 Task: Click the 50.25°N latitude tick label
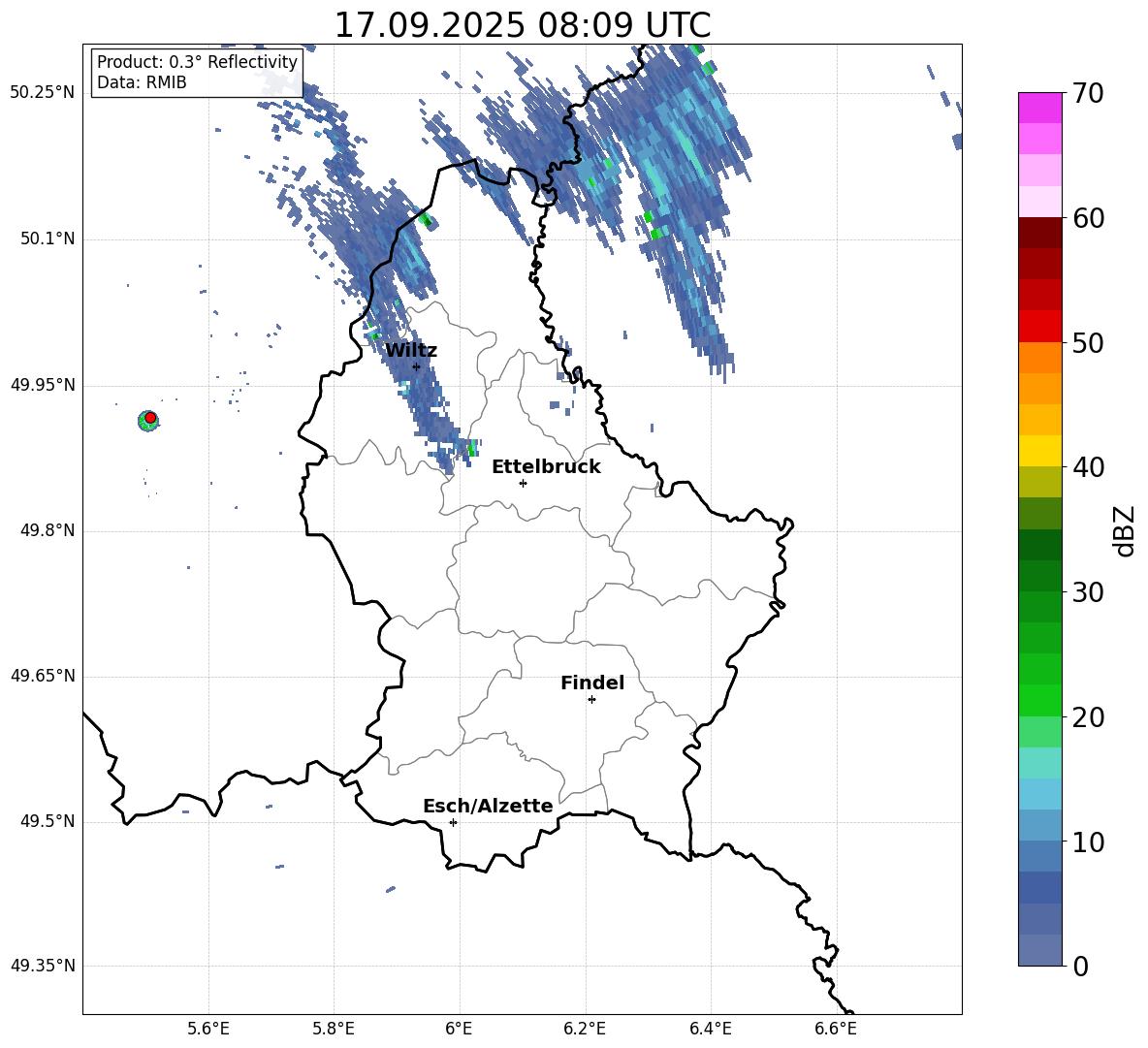pyautogui.click(x=43, y=93)
